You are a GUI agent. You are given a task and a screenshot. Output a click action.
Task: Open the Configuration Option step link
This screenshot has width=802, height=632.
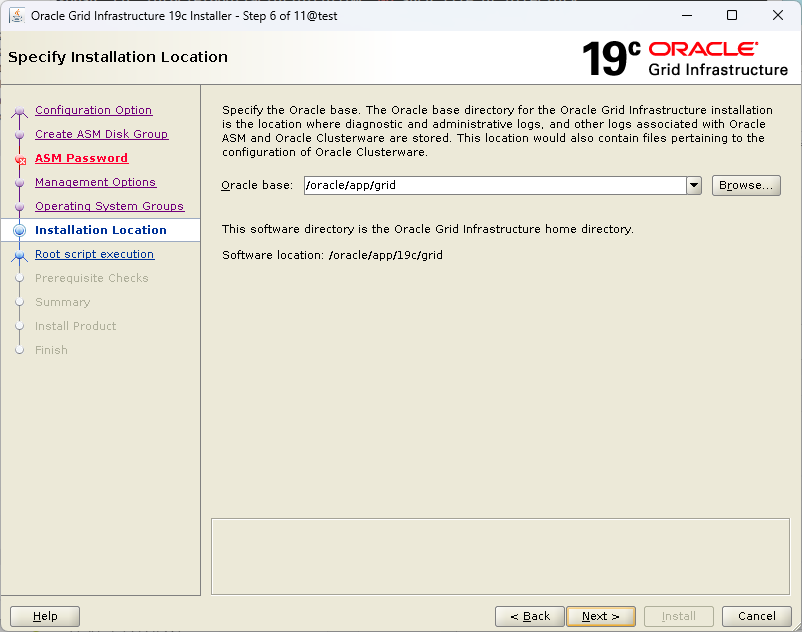pos(94,110)
